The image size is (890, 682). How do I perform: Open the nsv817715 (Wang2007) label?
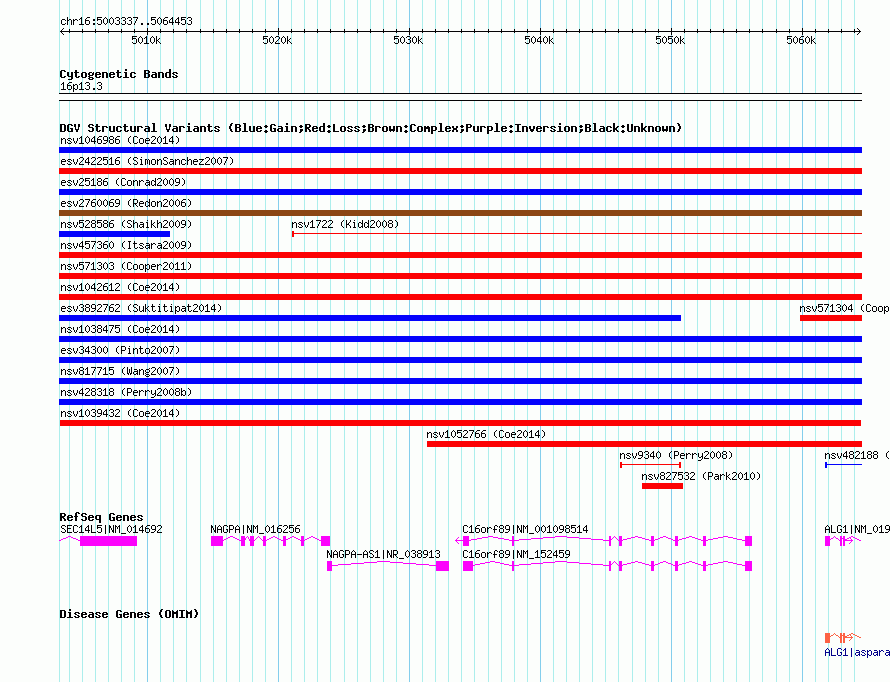tap(120, 371)
